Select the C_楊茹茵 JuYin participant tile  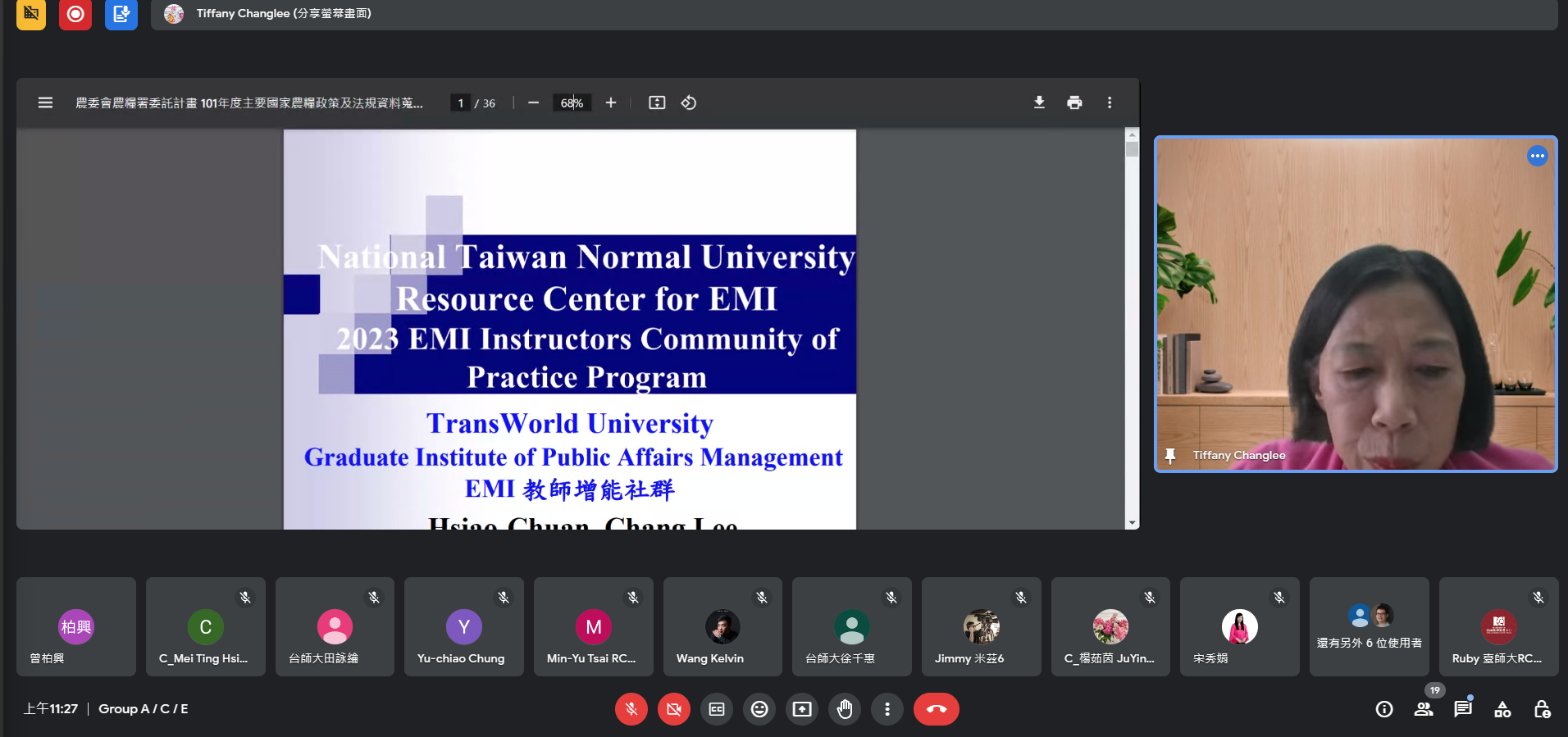pyautogui.click(x=1111, y=626)
